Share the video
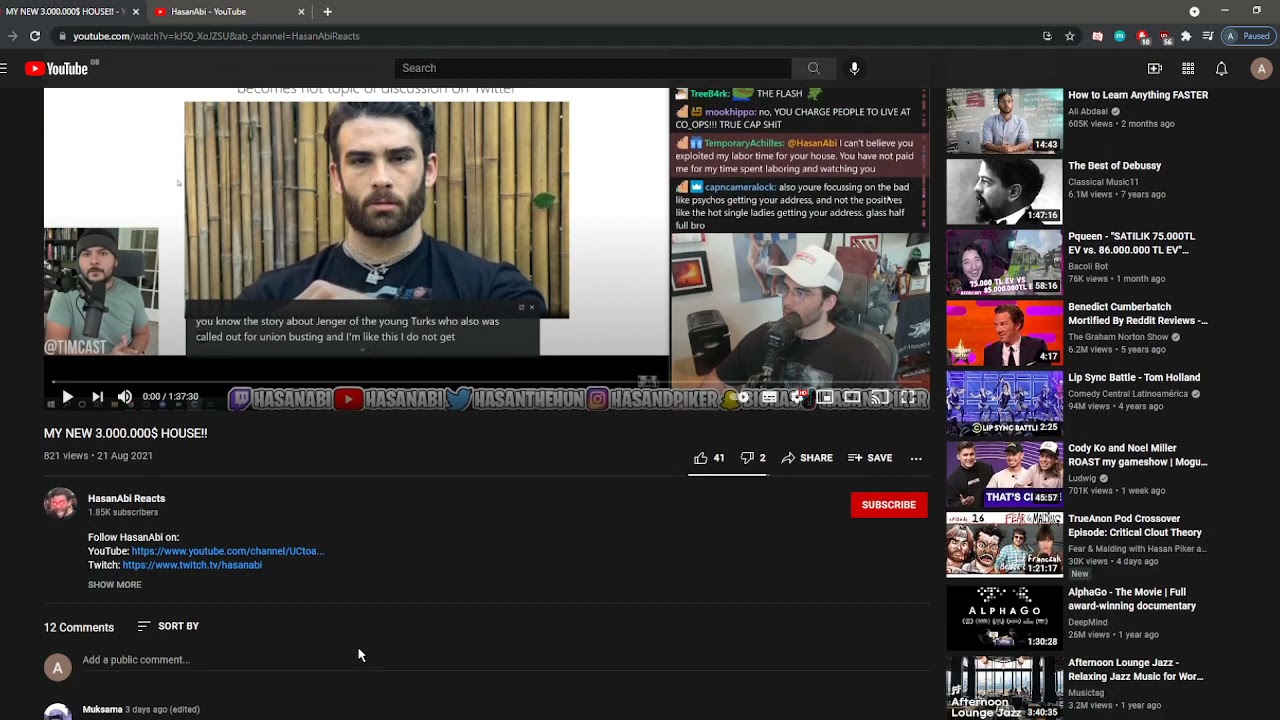This screenshot has height=720, width=1280. click(x=807, y=458)
